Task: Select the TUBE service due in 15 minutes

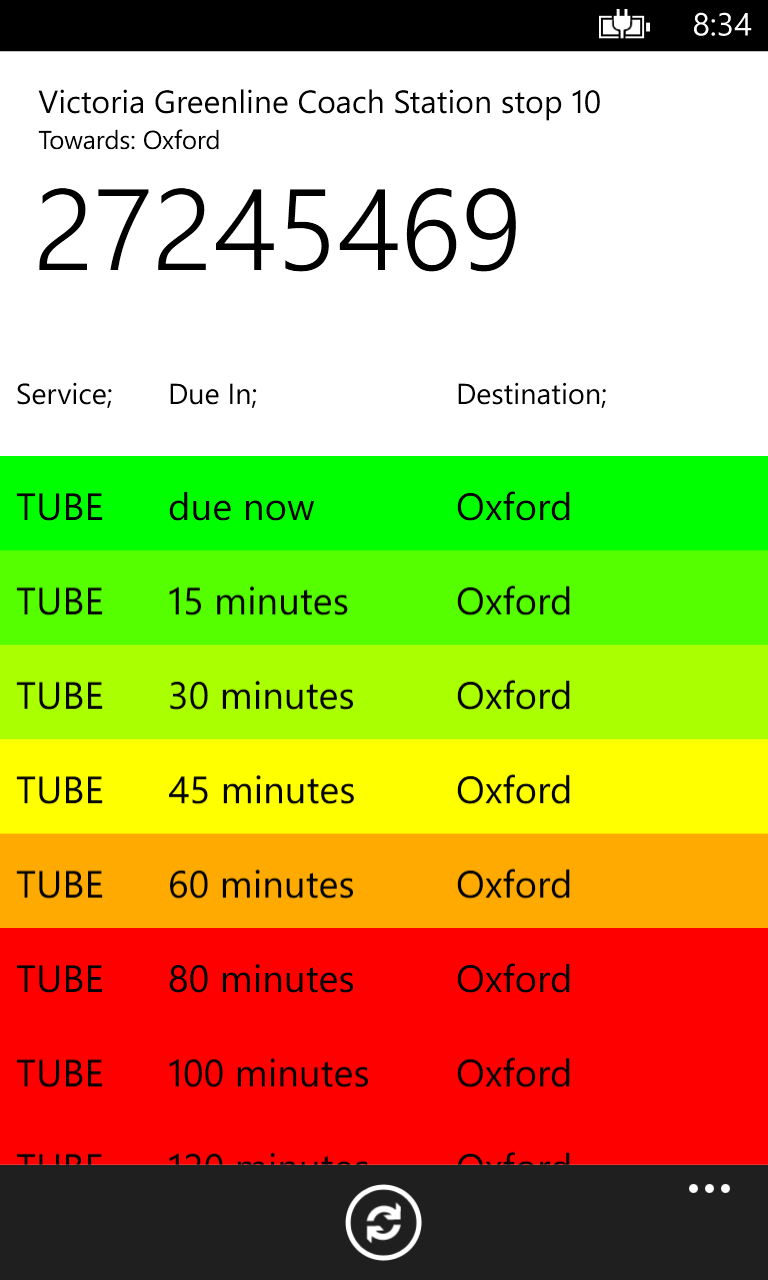Action: point(384,597)
